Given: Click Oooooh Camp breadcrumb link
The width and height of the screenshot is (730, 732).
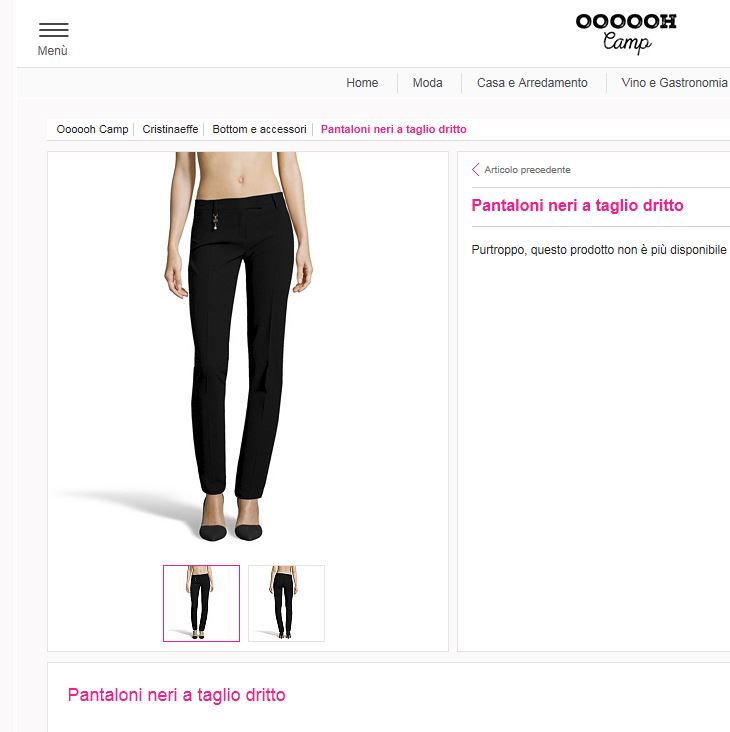Looking at the screenshot, I should (92, 129).
